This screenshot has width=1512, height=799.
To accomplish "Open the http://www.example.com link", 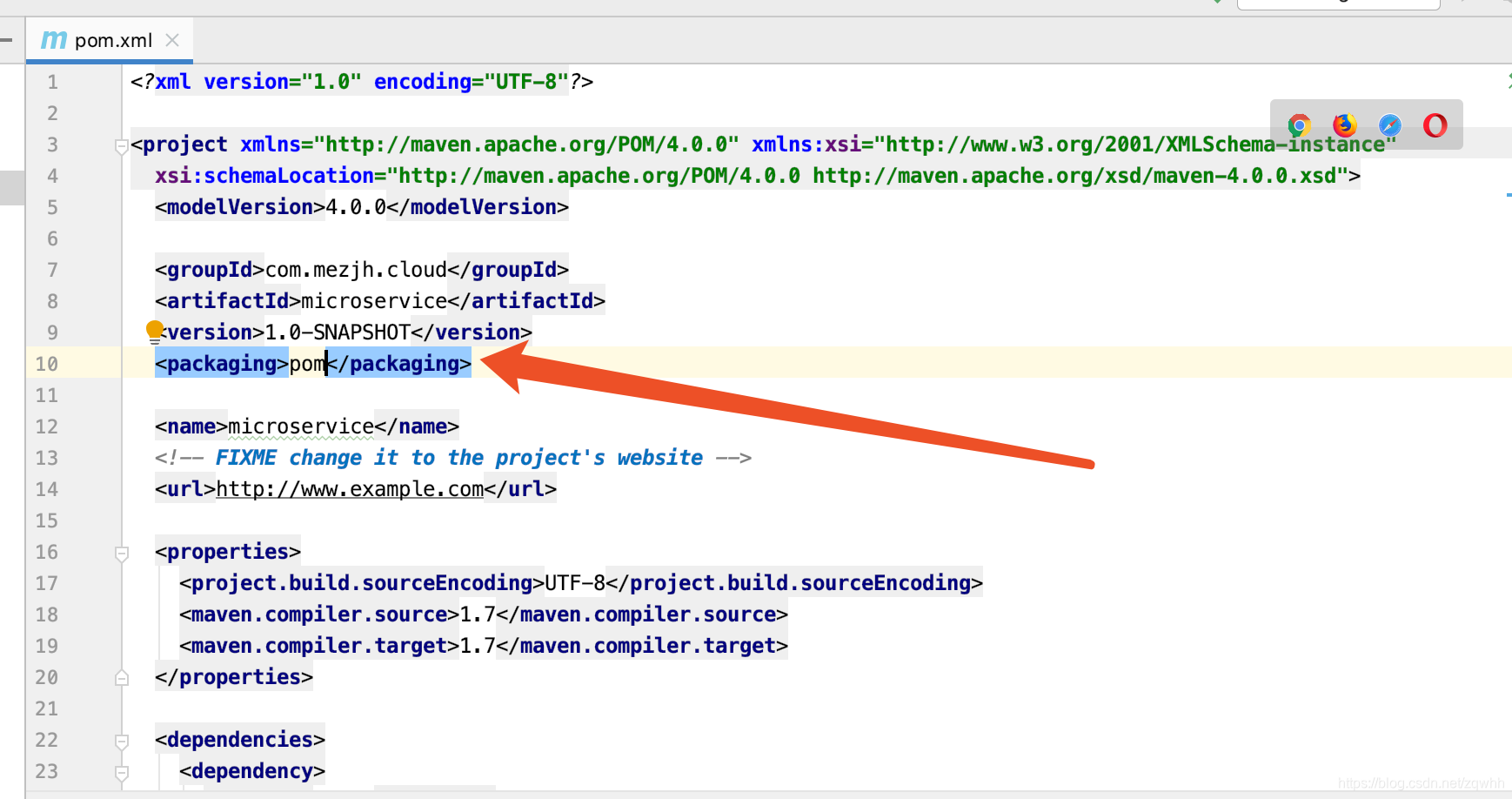I will click(x=350, y=489).
